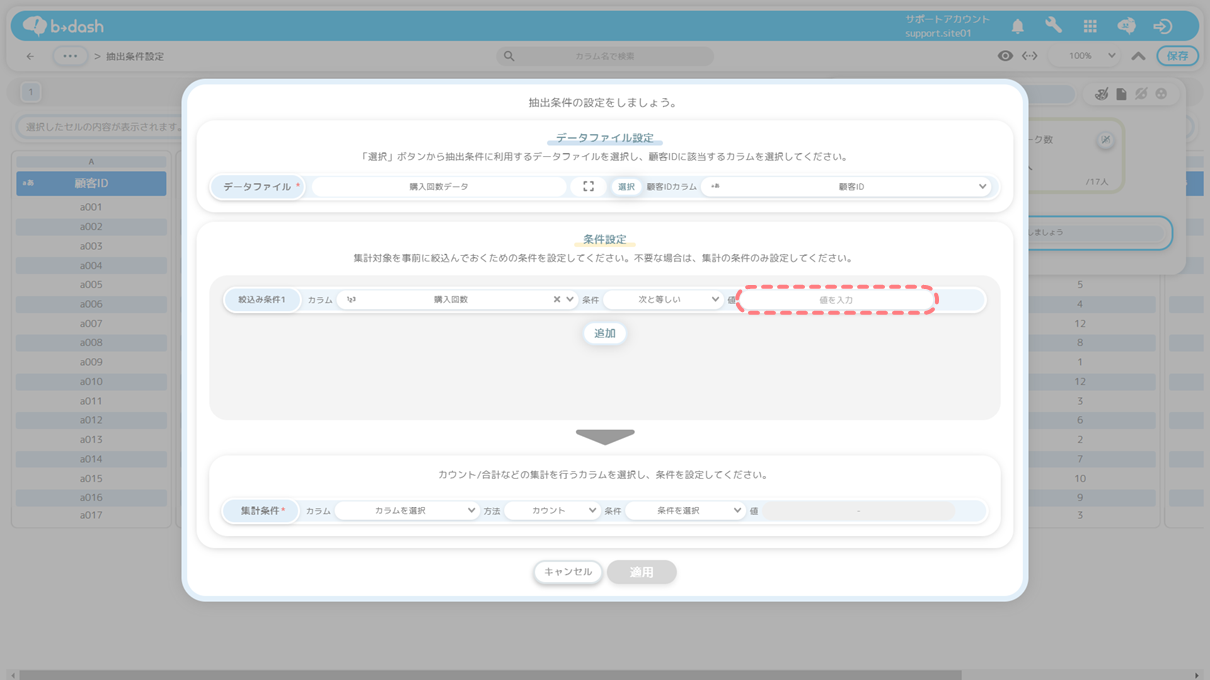Open the 顧客IDカラム dropdown

pyautogui.click(x=848, y=187)
